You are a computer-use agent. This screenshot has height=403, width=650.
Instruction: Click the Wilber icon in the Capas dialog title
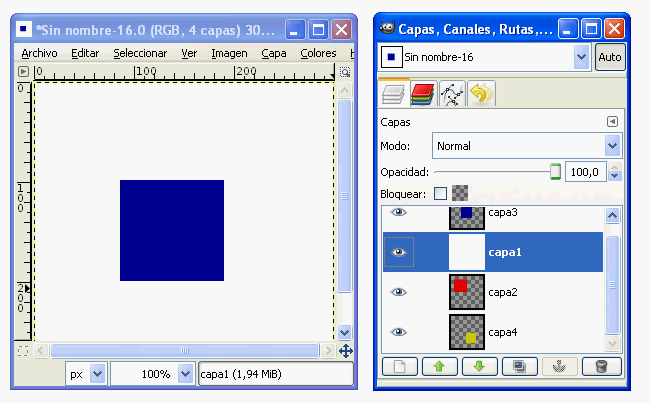[387, 29]
